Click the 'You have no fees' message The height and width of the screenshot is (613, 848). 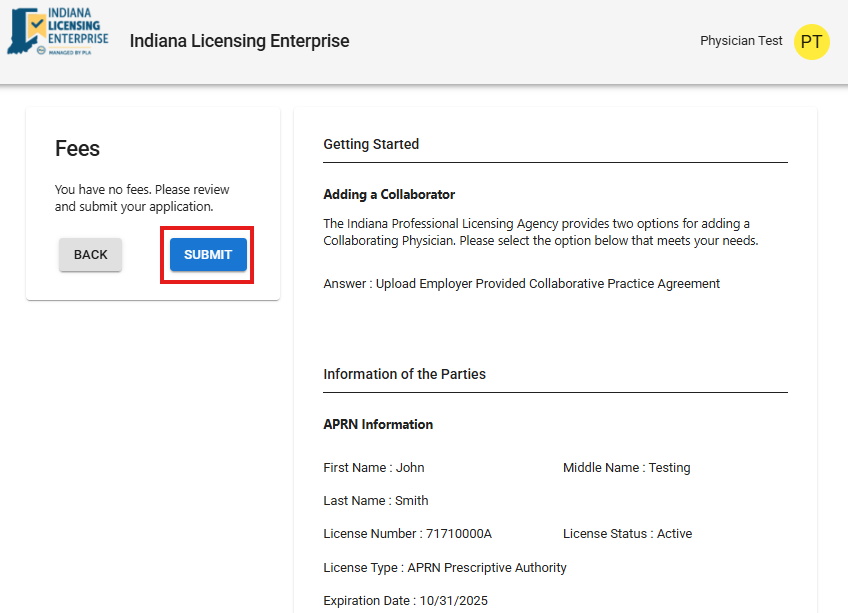[x=142, y=198]
